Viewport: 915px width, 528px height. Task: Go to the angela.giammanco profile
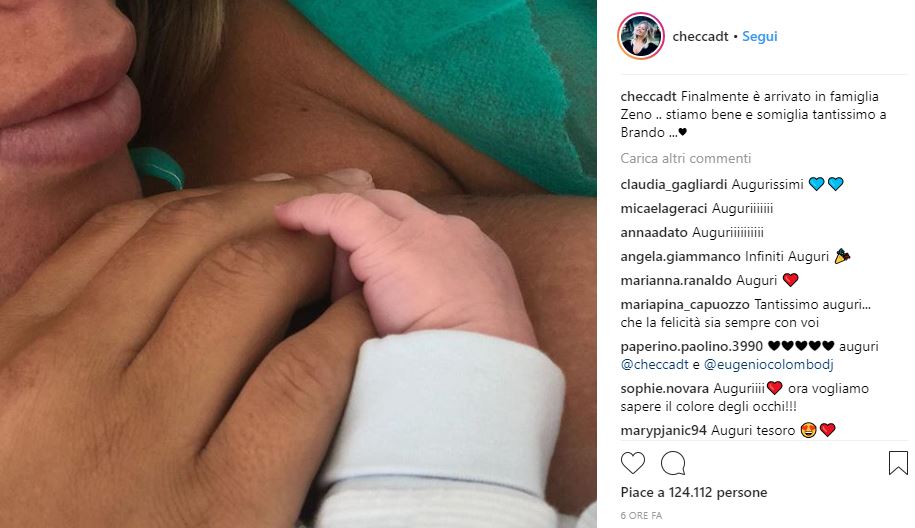[680, 257]
